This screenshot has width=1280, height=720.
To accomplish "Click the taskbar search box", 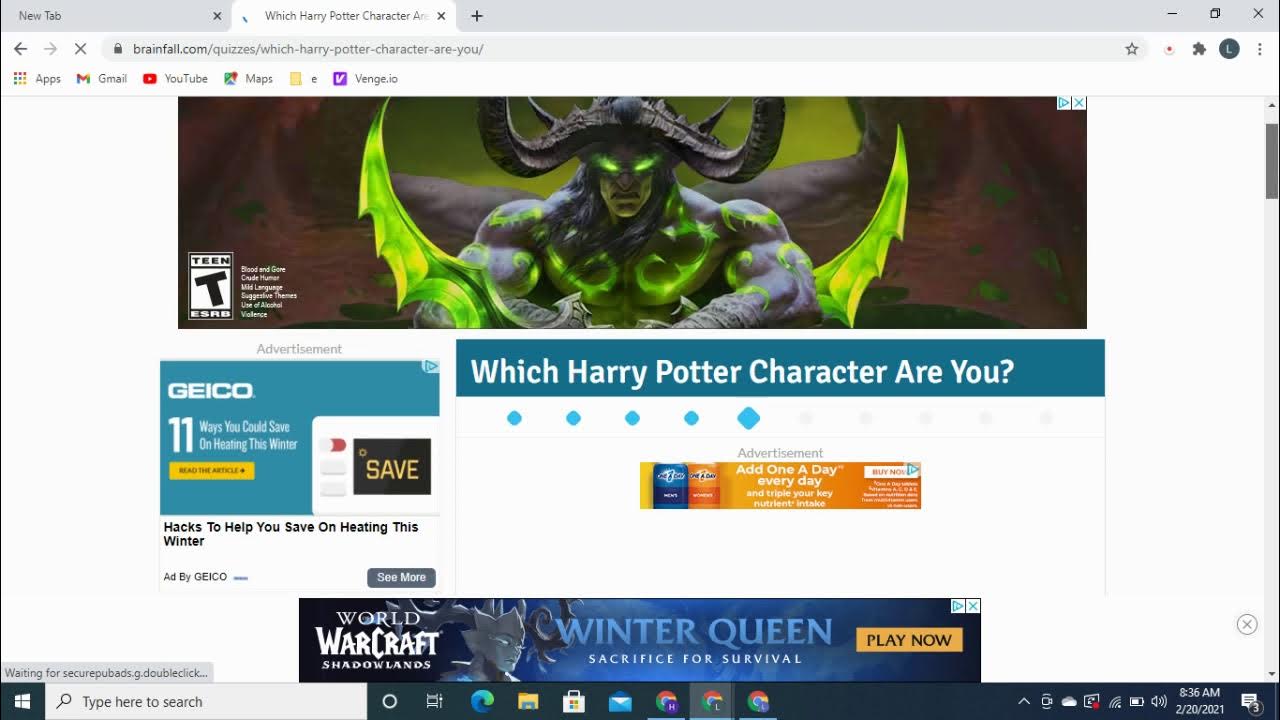I will tap(206, 702).
